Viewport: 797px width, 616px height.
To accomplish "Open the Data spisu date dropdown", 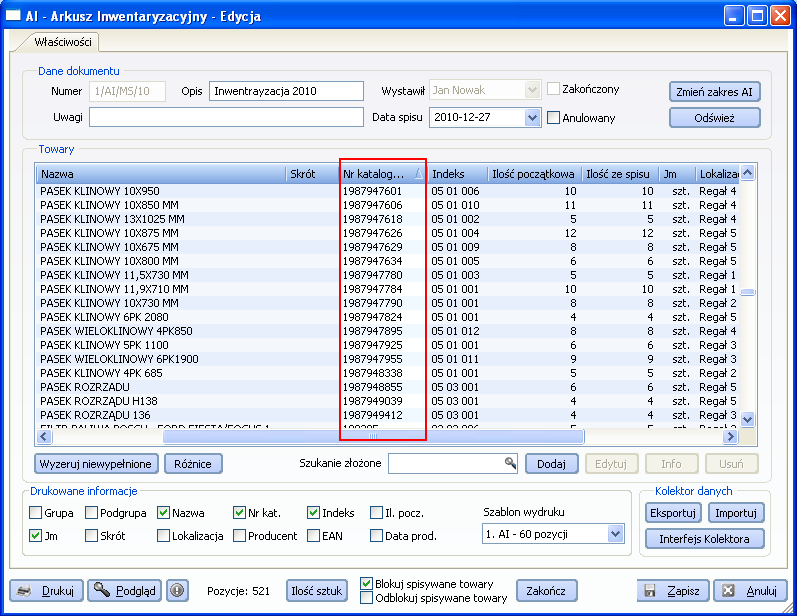I will pyautogui.click(x=532, y=117).
